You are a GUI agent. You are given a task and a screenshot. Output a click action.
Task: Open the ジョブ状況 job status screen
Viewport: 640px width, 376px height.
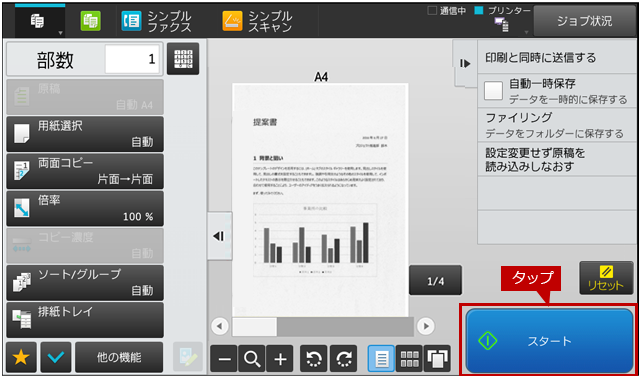coord(584,21)
